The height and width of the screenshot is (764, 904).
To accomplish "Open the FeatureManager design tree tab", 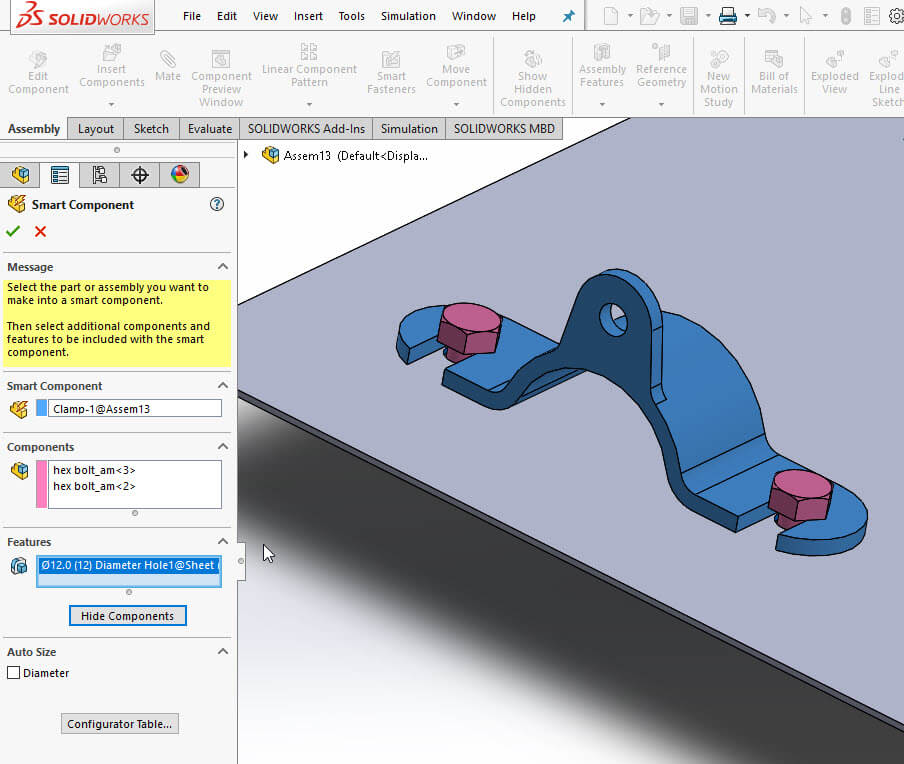I will [20, 175].
